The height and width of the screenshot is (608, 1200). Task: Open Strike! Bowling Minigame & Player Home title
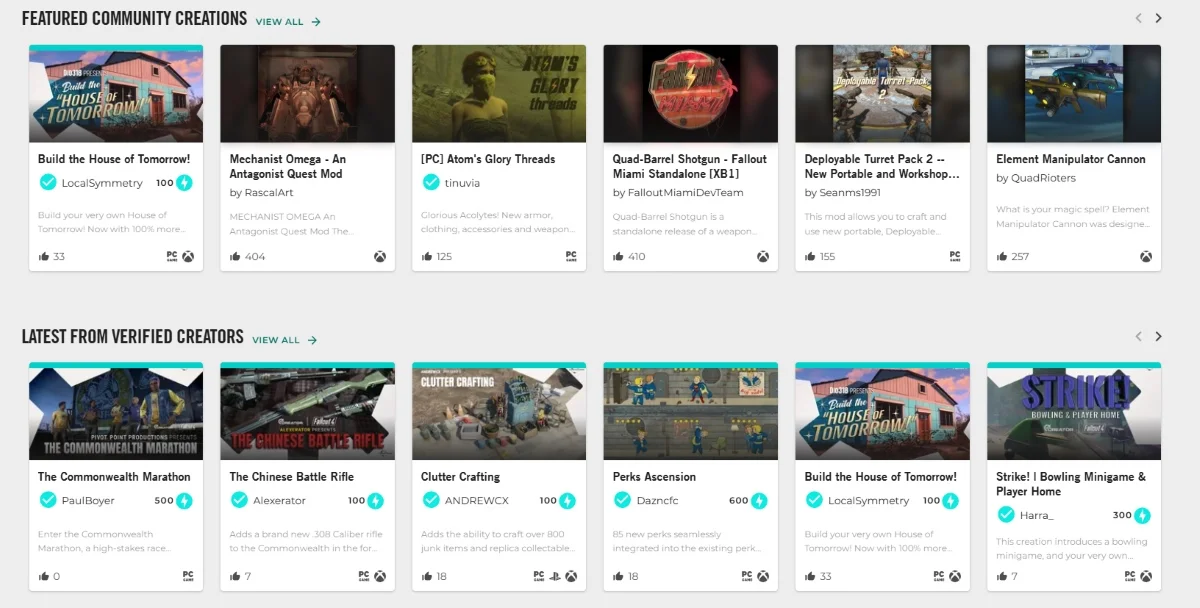[1071, 484]
